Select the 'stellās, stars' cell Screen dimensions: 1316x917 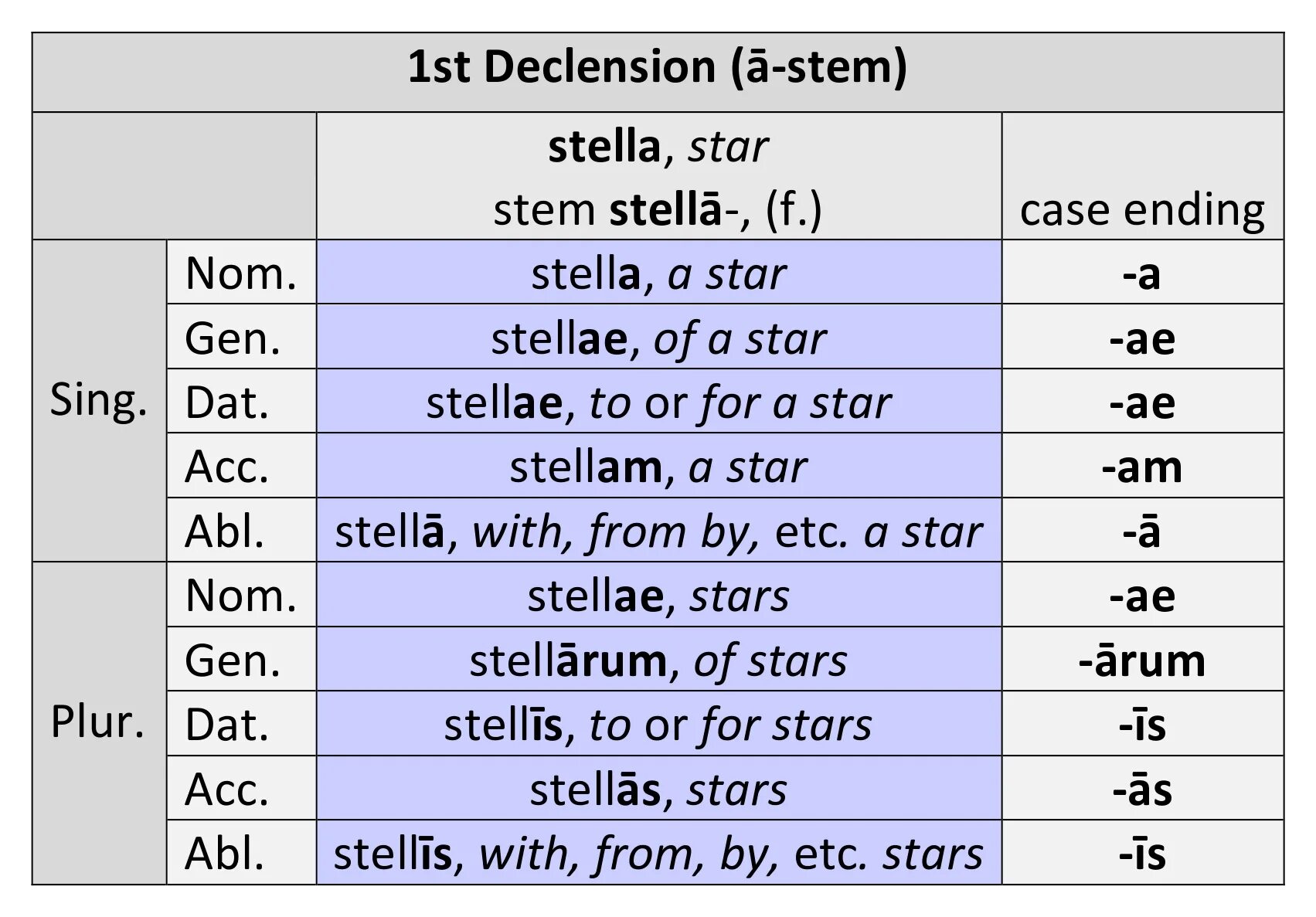(658, 790)
